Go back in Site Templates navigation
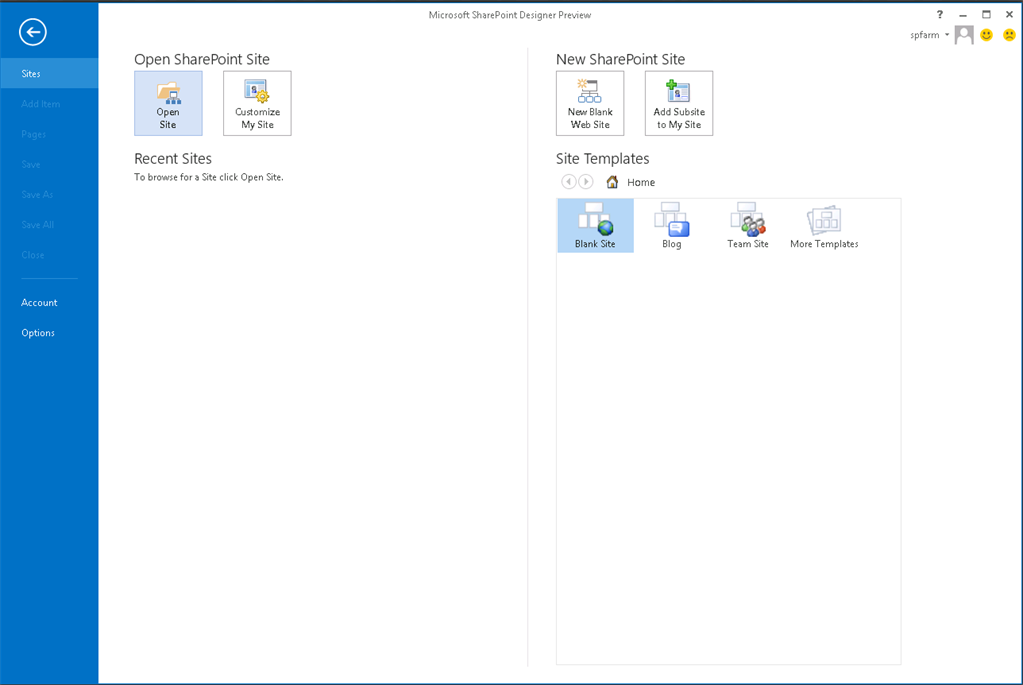Viewport: 1023px width, 685px height. click(x=569, y=181)
